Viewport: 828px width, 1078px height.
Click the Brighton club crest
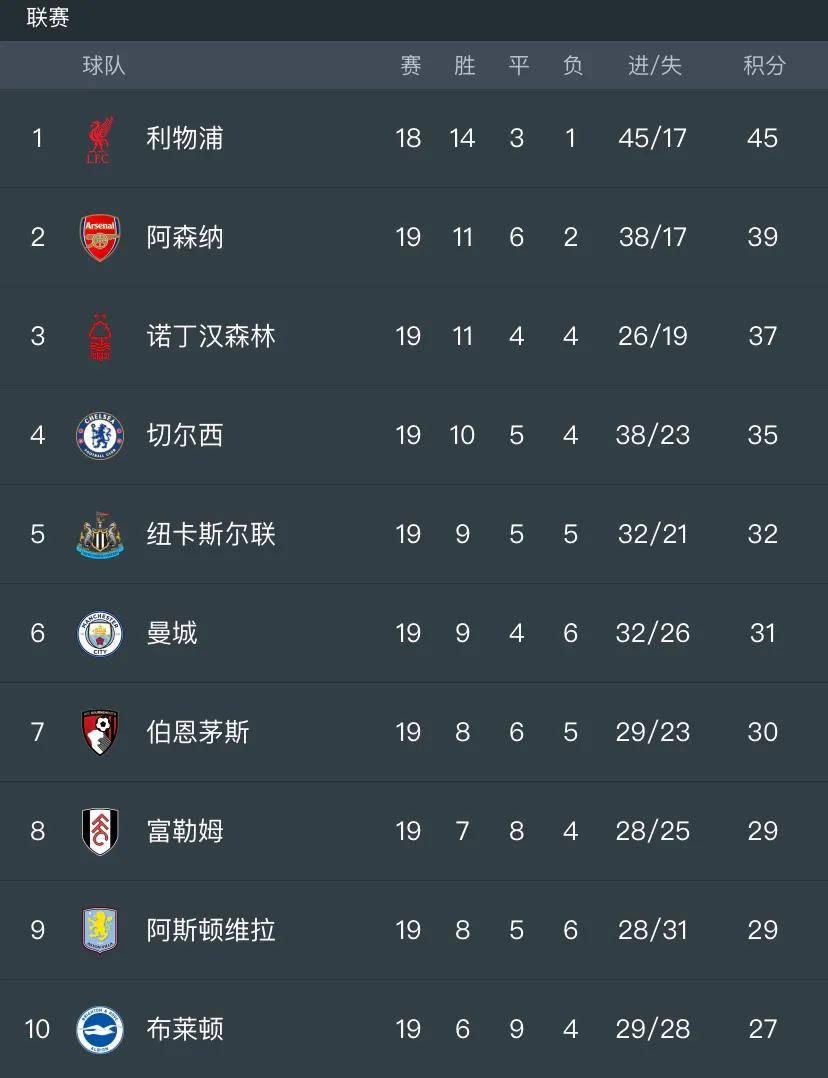coord(100,1029)
